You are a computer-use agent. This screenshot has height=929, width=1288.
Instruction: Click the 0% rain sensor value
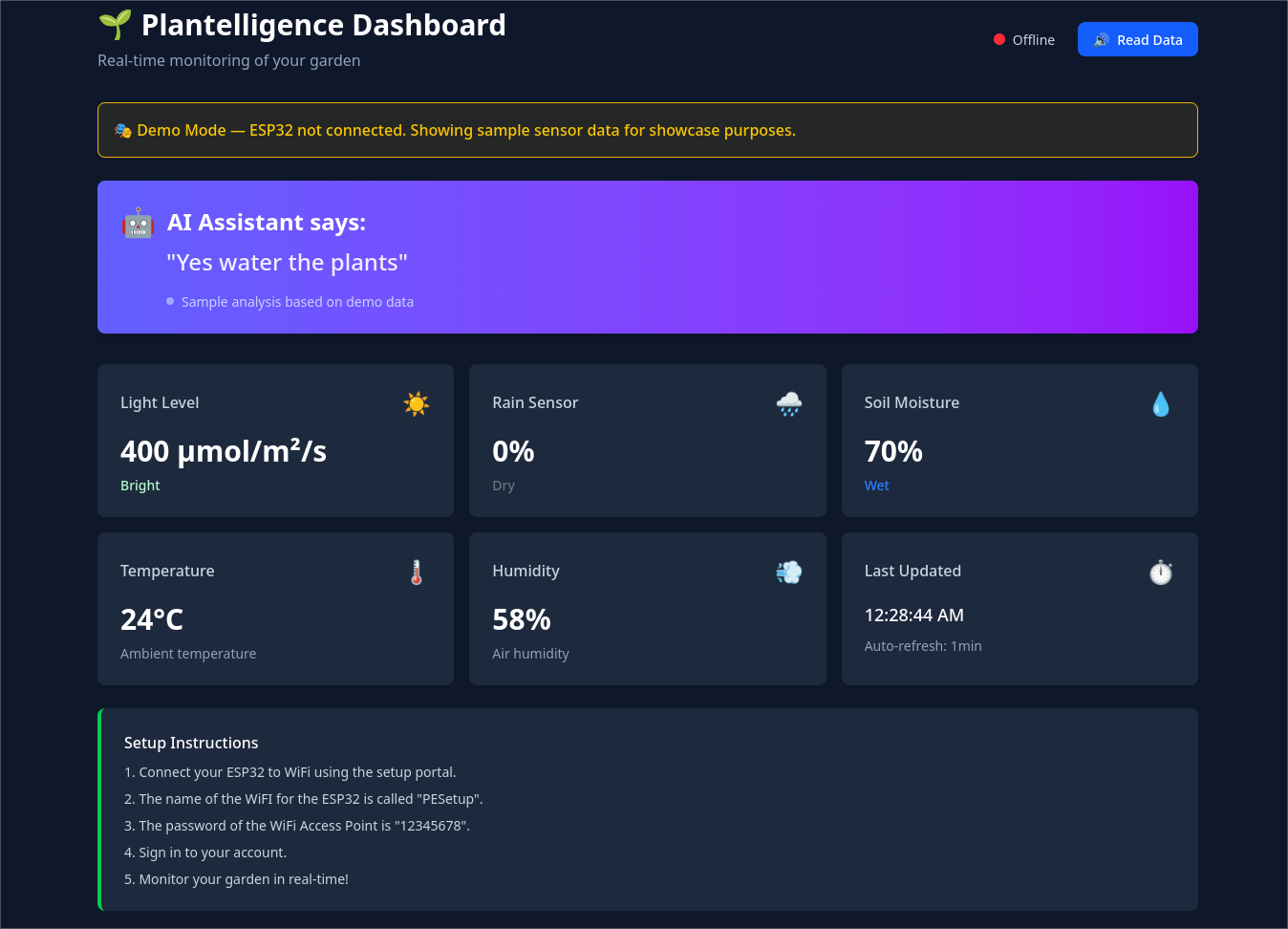[513, 451]
